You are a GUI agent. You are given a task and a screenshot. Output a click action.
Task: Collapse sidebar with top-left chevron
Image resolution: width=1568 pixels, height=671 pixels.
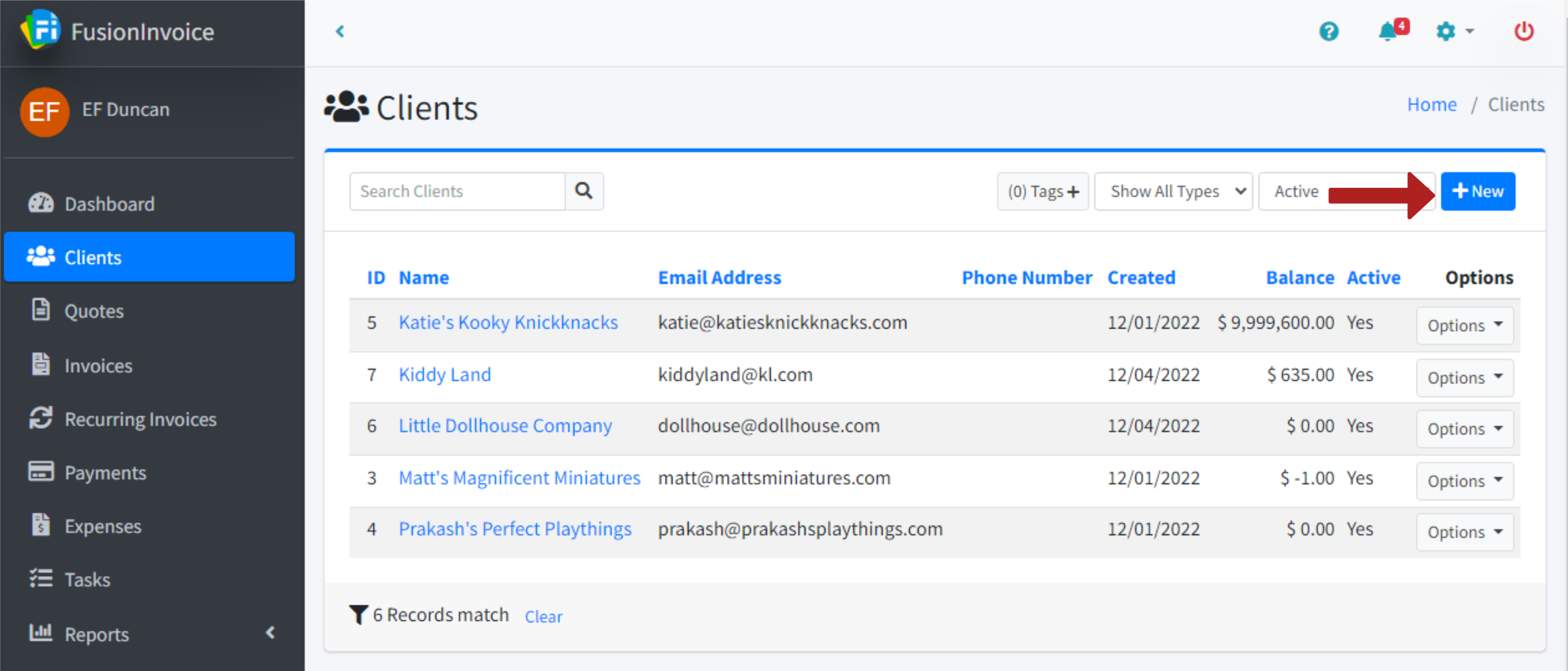340,31
